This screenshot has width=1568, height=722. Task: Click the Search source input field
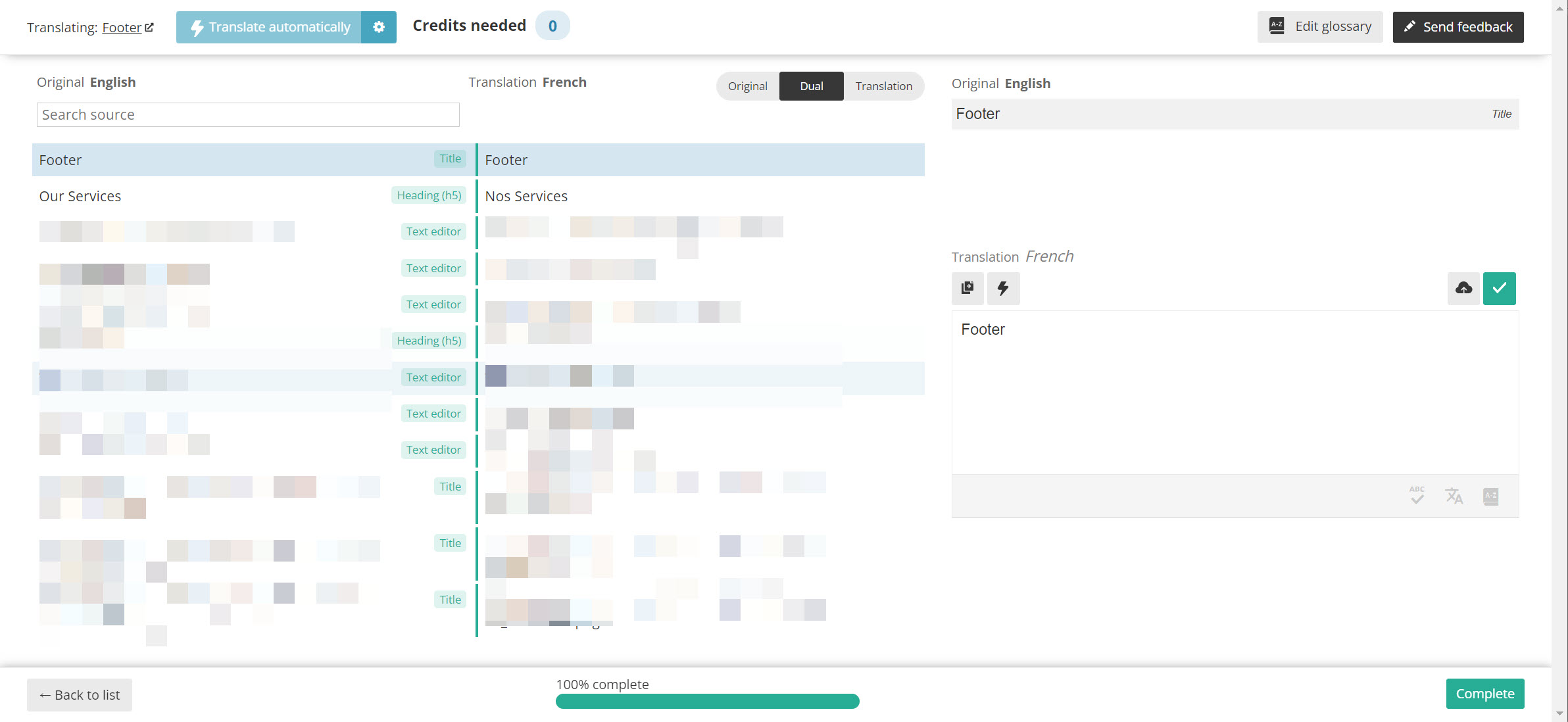248,114
